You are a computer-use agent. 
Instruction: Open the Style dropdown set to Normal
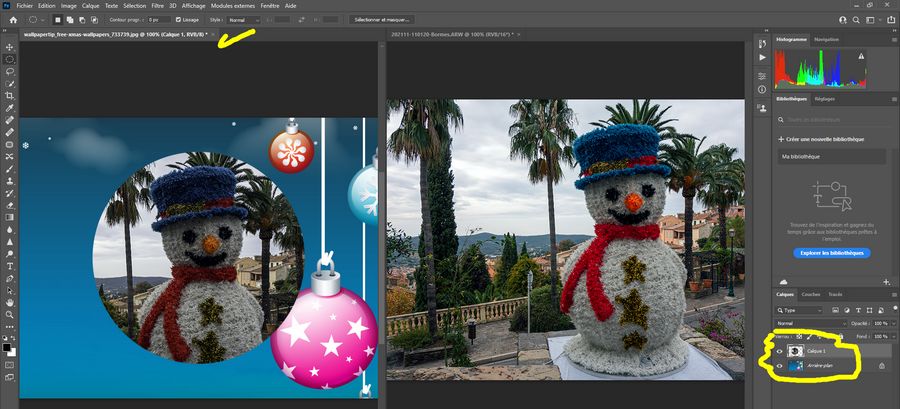click(x=243, y=20)
